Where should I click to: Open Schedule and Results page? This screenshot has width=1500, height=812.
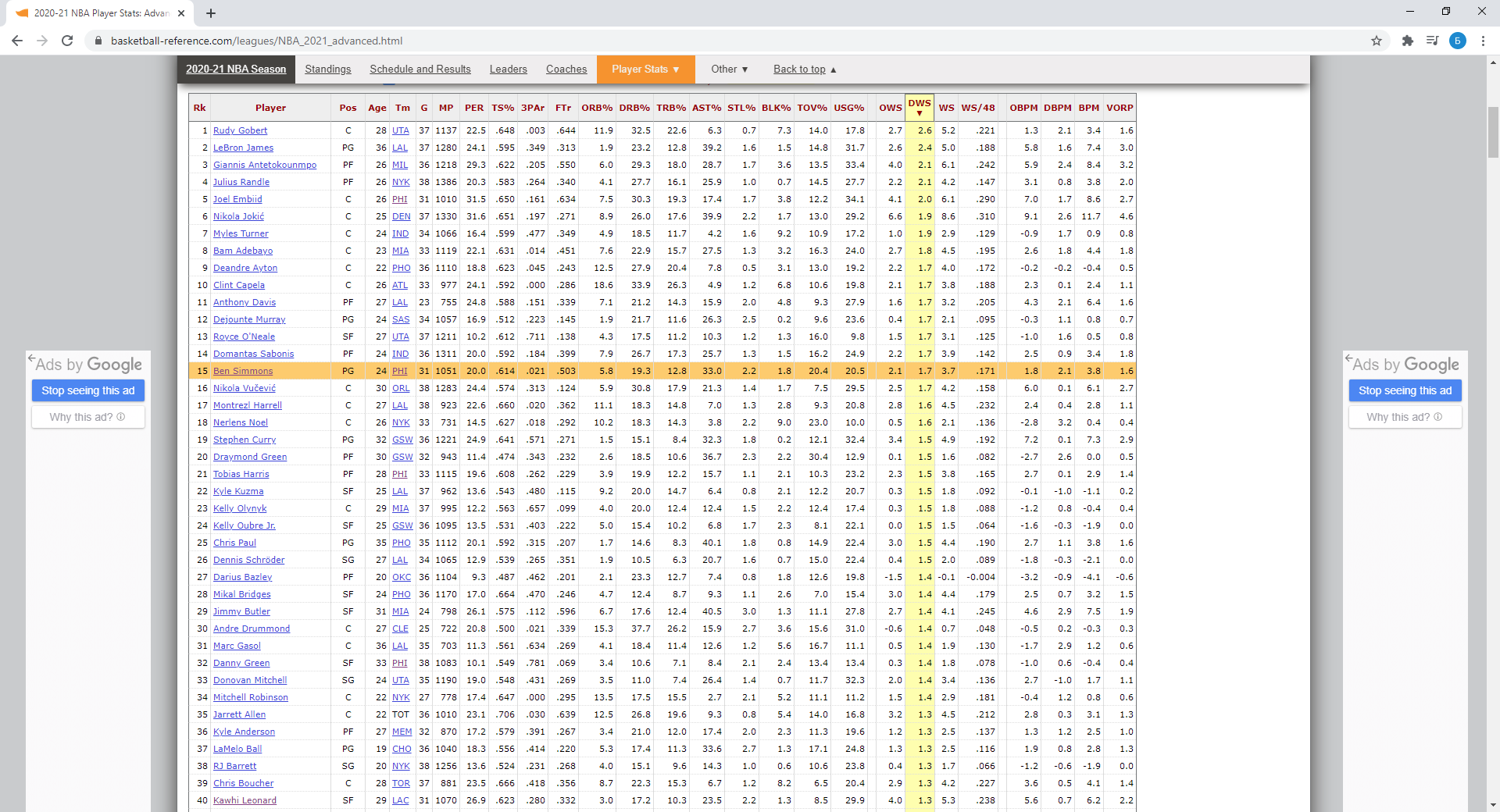420,69
